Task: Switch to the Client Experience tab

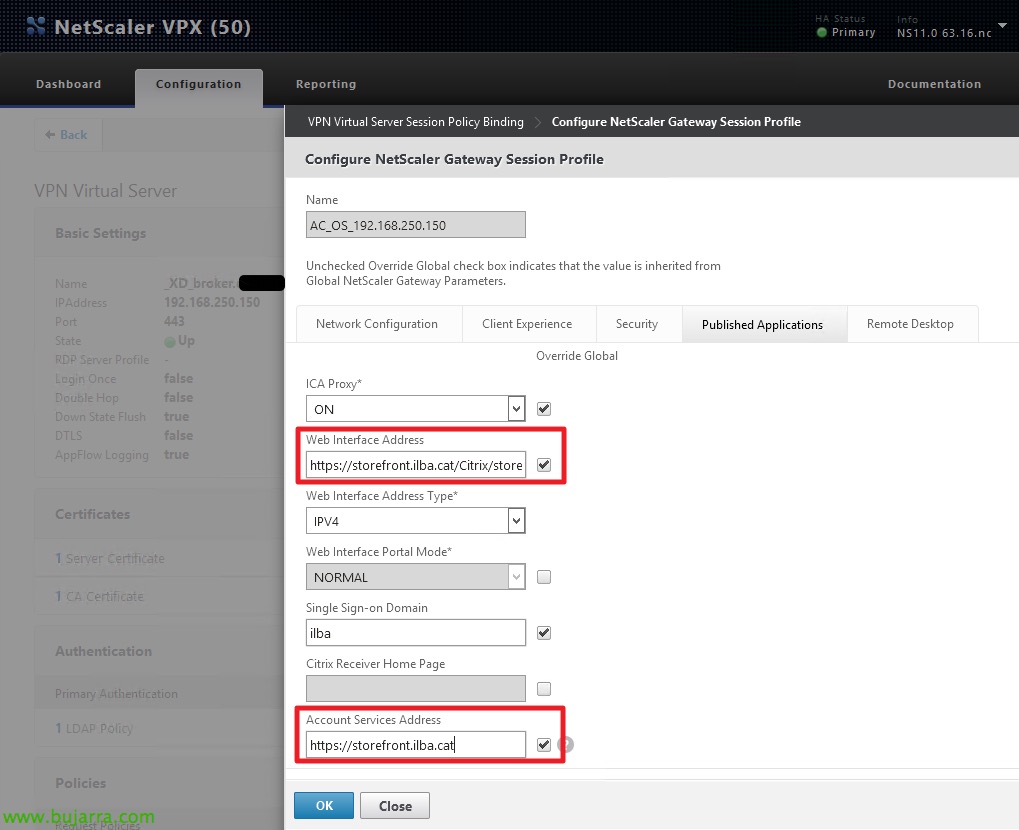Action: point(527,324)
